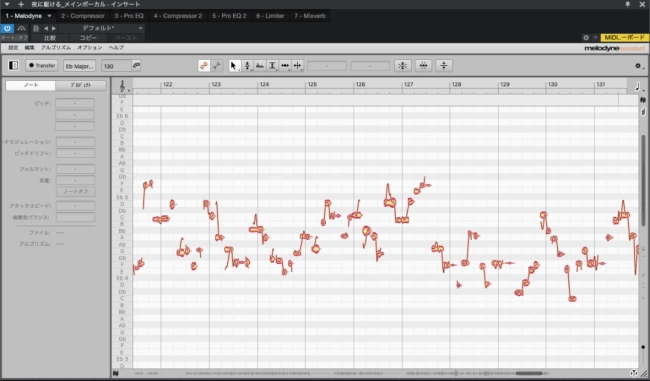The image size is (650, 381).
Task: Select the ノート tab
Action: pos(31,85)
